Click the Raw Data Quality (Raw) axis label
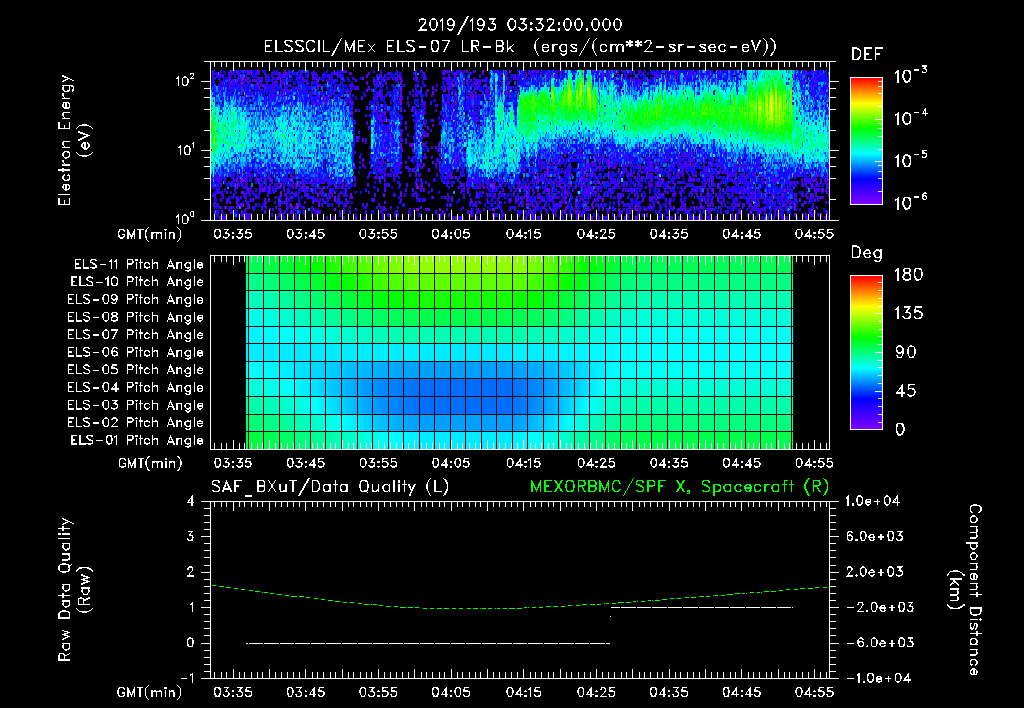The image size is (1024, 708). click(74, 590)
